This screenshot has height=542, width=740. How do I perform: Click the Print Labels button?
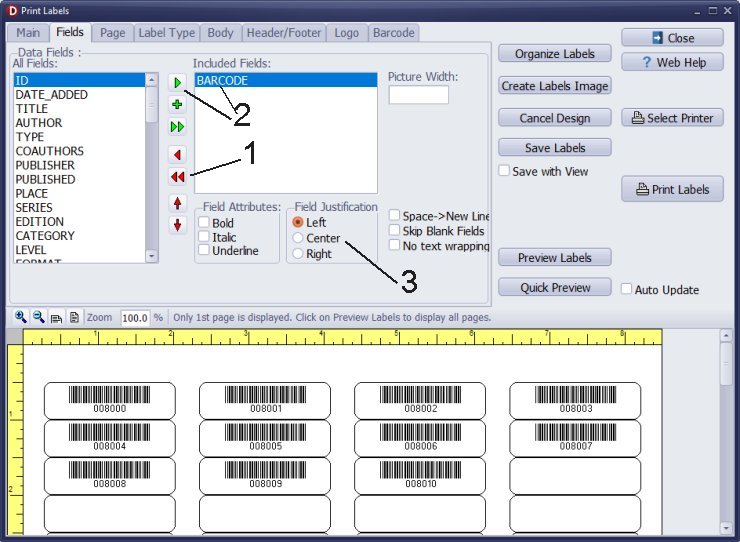click(x=672, y=189)
